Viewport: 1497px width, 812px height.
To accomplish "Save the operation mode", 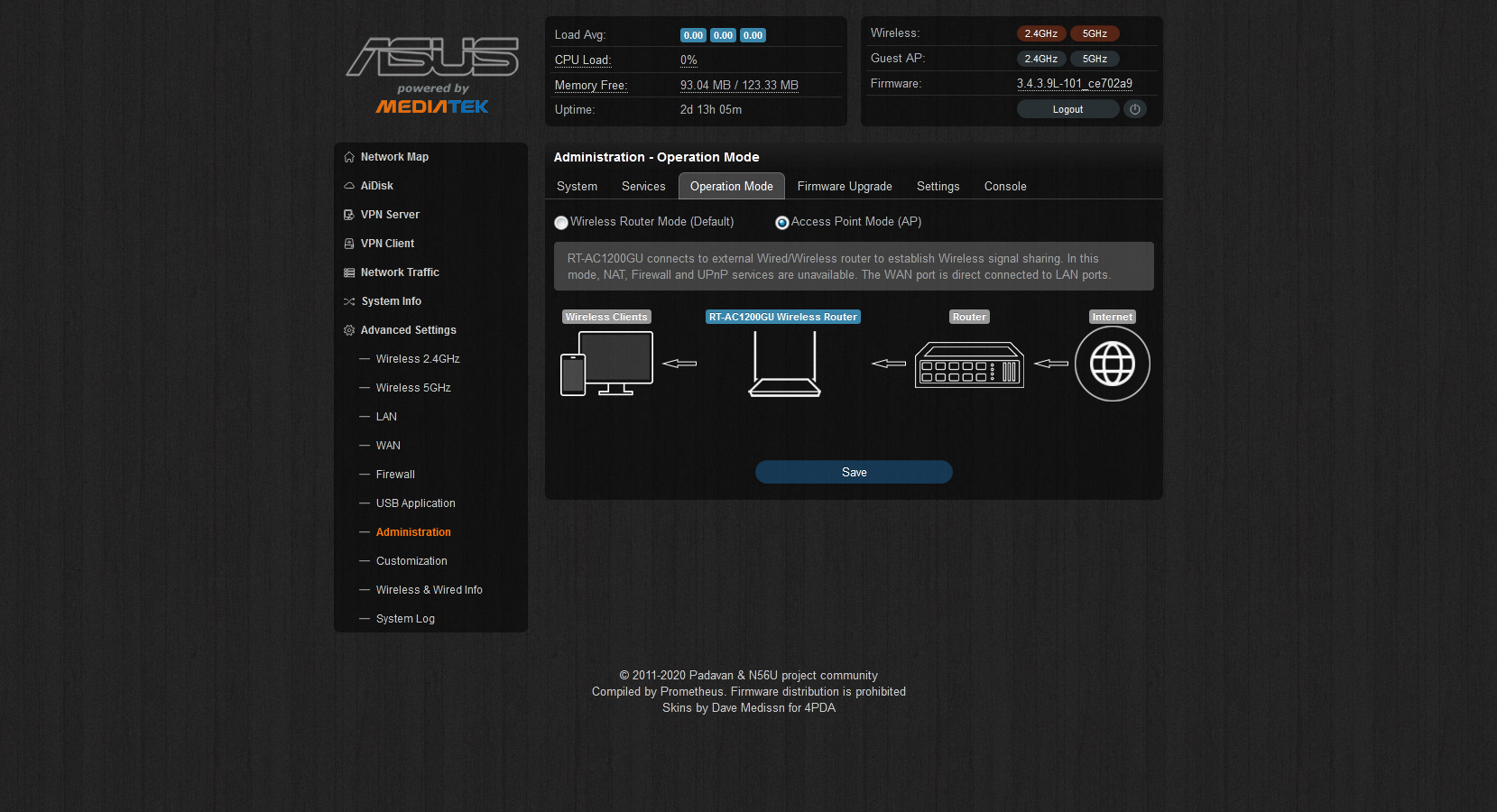I will coord(854,472).
